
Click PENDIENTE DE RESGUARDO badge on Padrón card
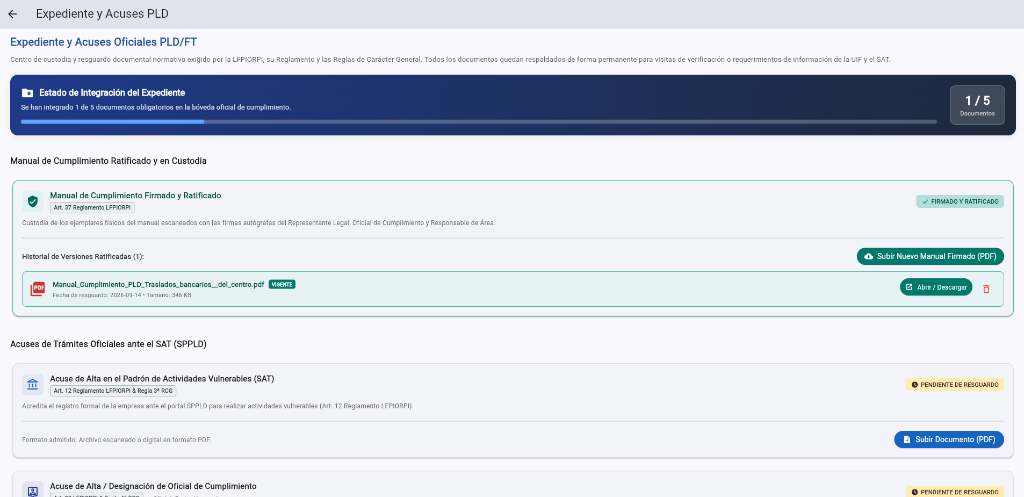(954, 385)
